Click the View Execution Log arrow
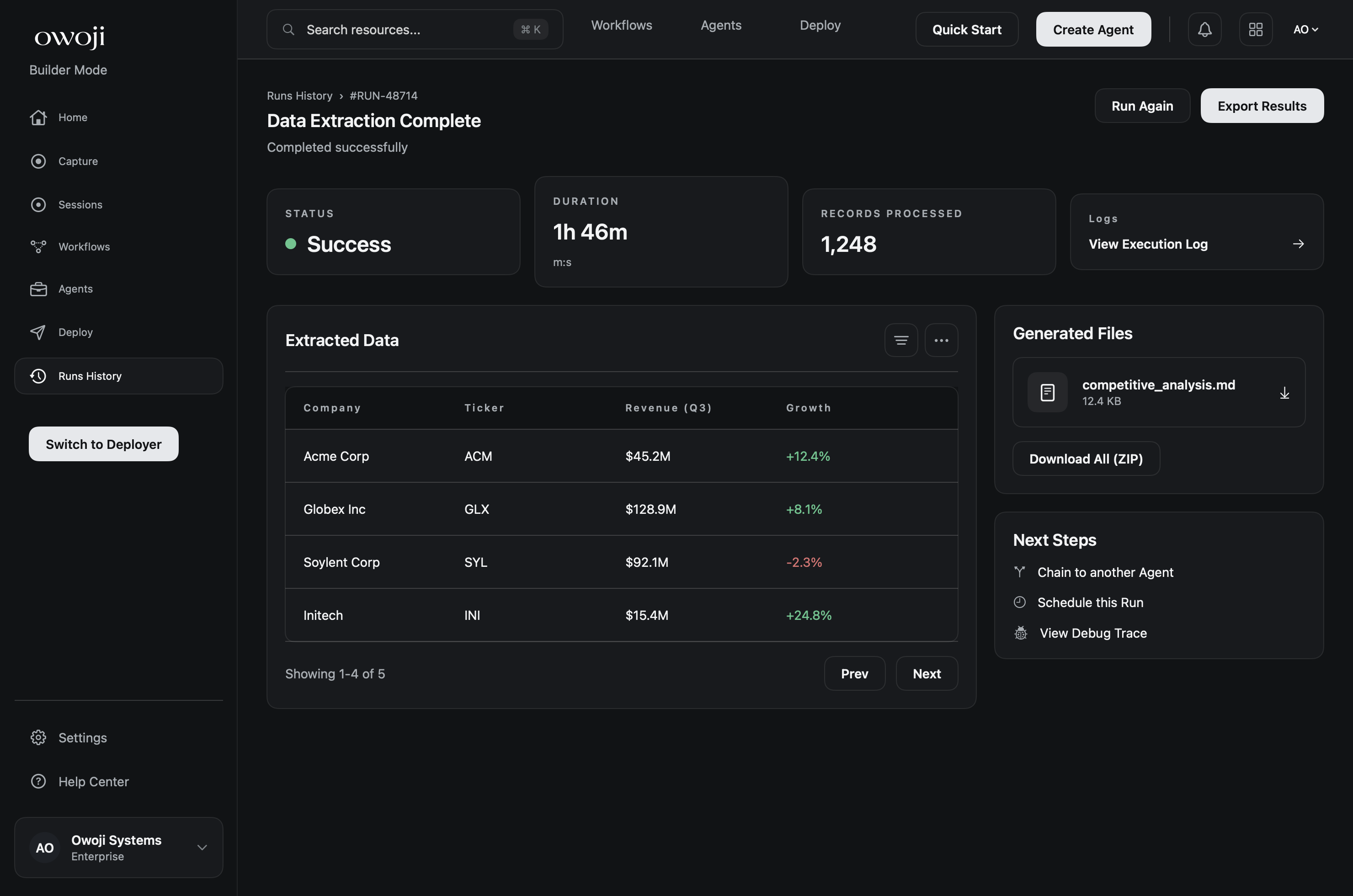 point(1298,243)
